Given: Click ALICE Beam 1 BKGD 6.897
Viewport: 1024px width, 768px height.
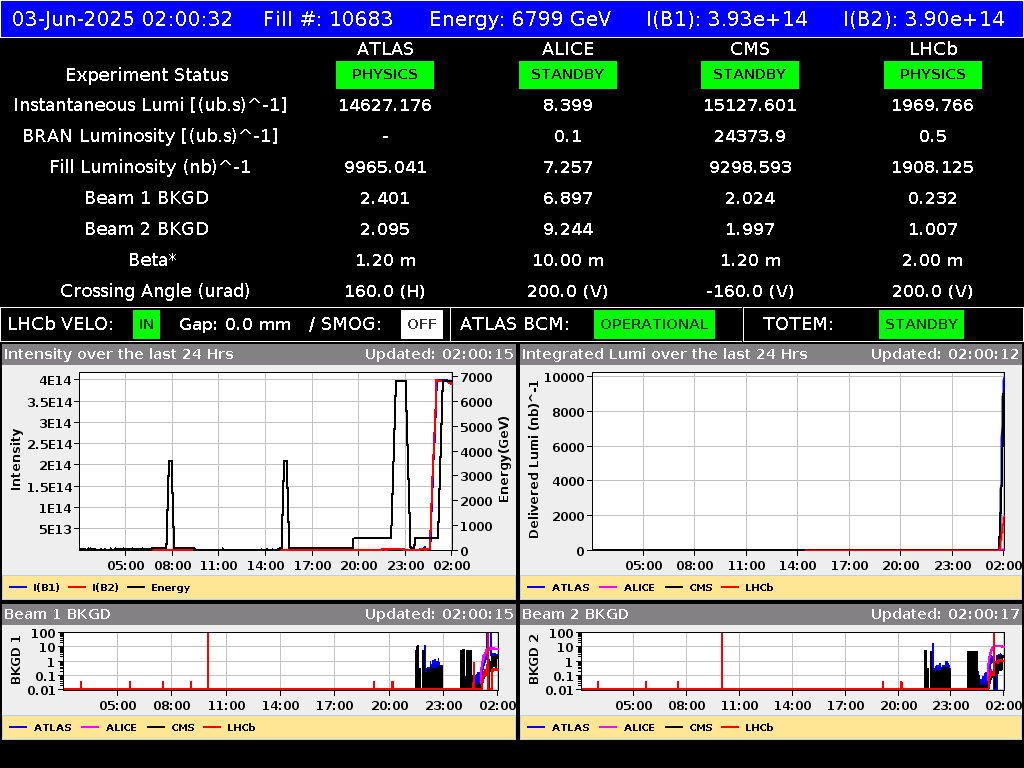Looking at the screenshot, I should [568, 198].
